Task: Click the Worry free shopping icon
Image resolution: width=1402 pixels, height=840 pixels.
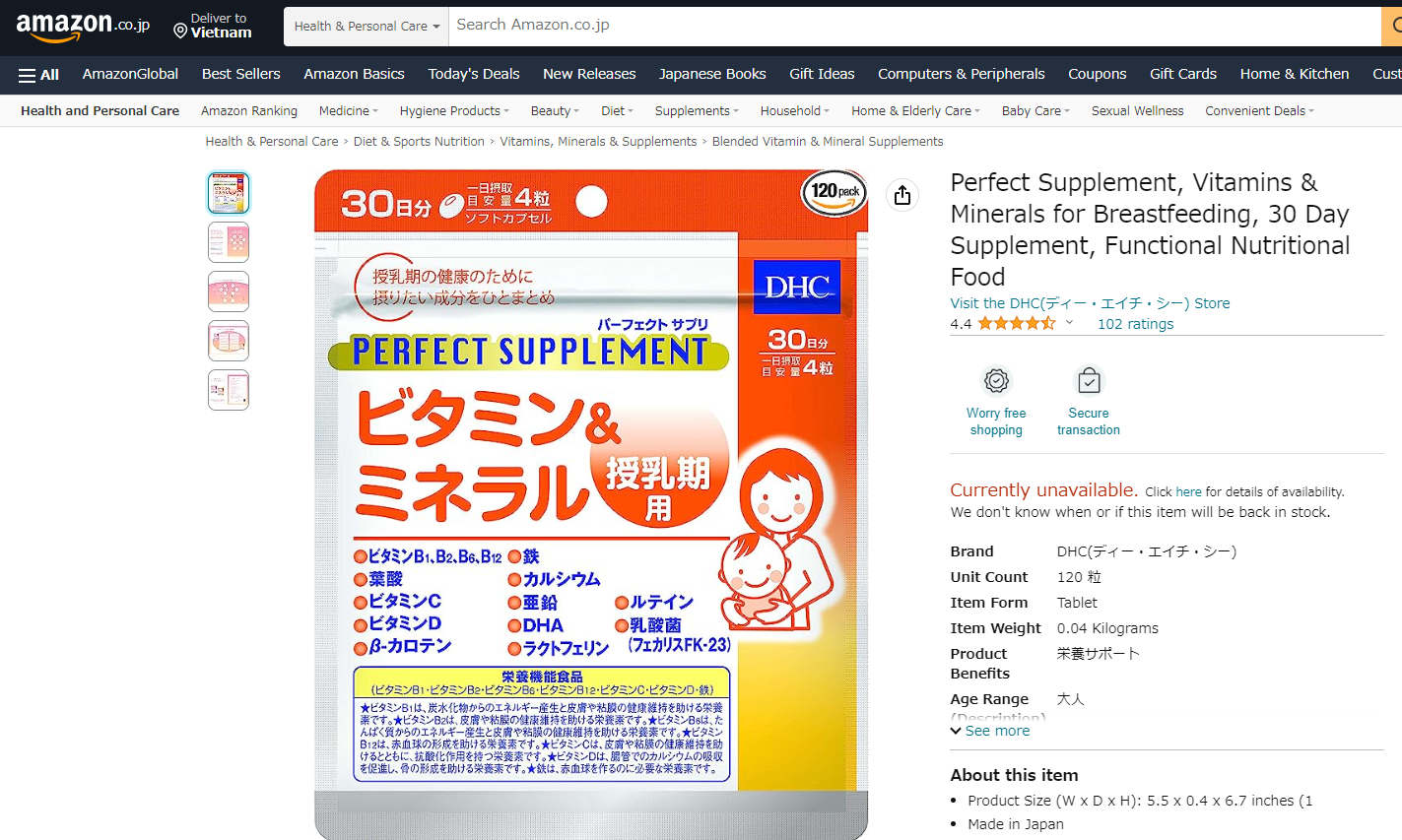Action: (x=996, y=380)
